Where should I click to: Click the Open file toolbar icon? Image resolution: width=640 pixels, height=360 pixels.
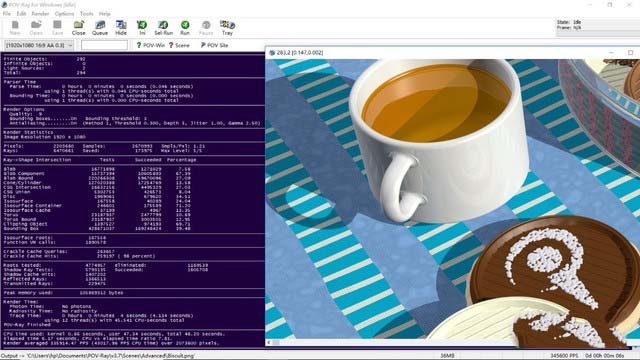(x=36, y=28)
